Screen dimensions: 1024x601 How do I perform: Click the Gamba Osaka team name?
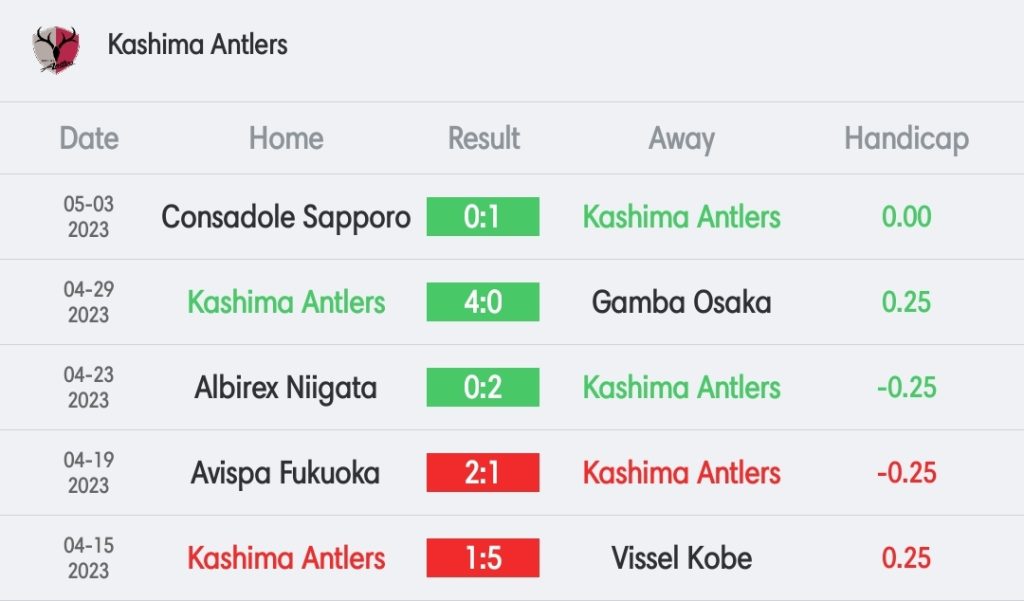[681, 302]
